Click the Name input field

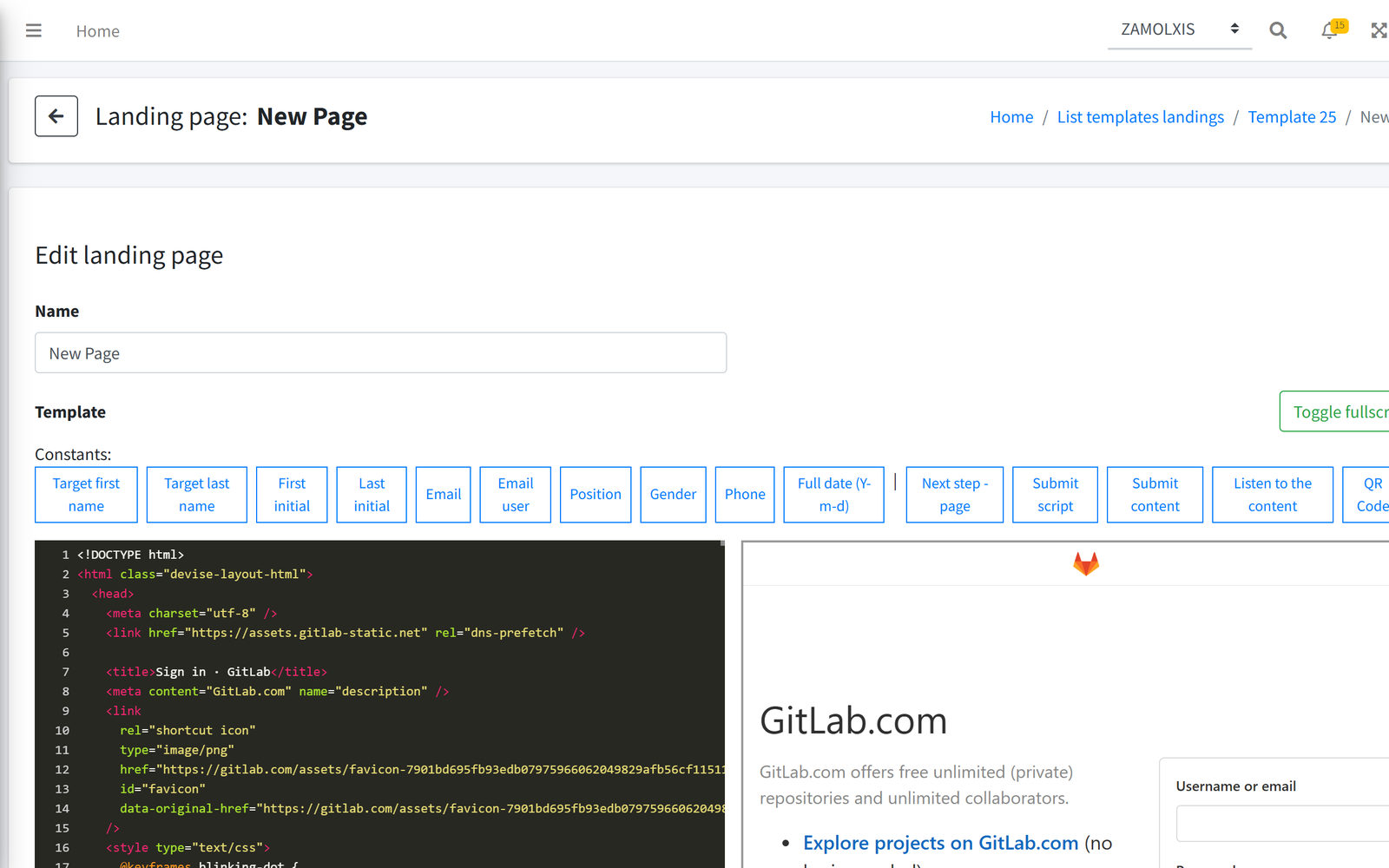[380, 352]
